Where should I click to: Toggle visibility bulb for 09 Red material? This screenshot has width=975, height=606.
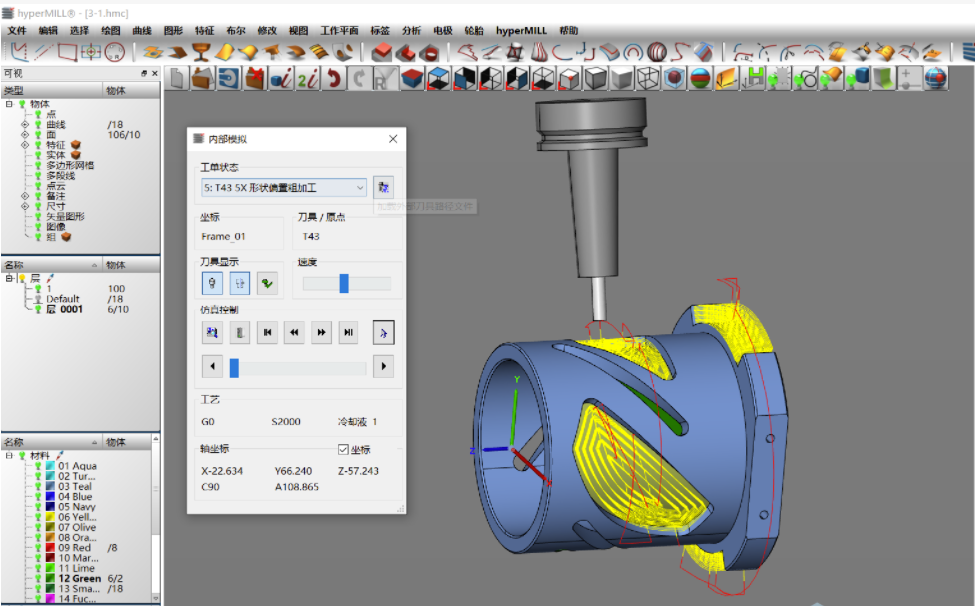pyautogui.click(x=39, y=548)
